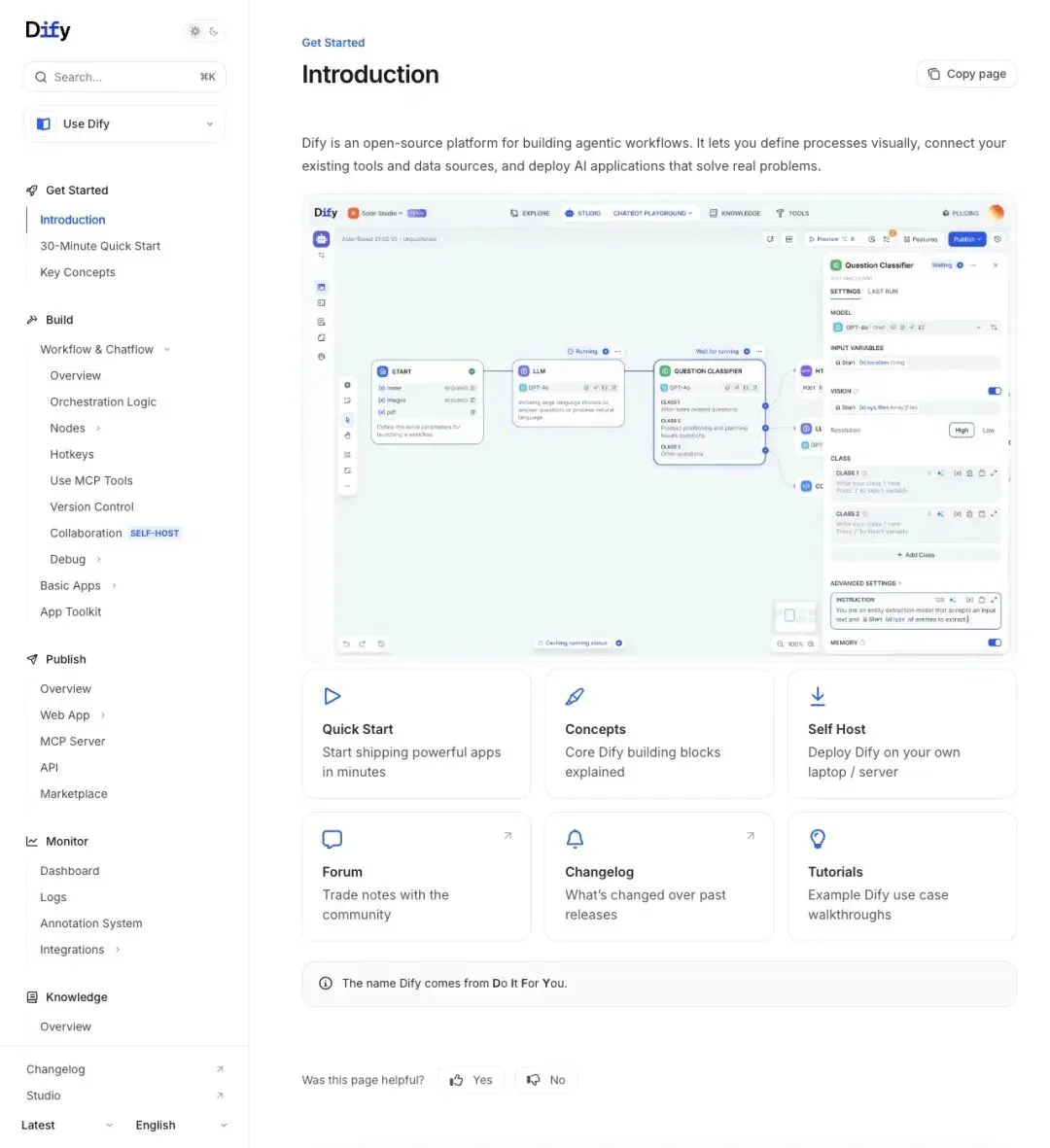
Task: Open the Concepts card
Action: tap(659, 734)
